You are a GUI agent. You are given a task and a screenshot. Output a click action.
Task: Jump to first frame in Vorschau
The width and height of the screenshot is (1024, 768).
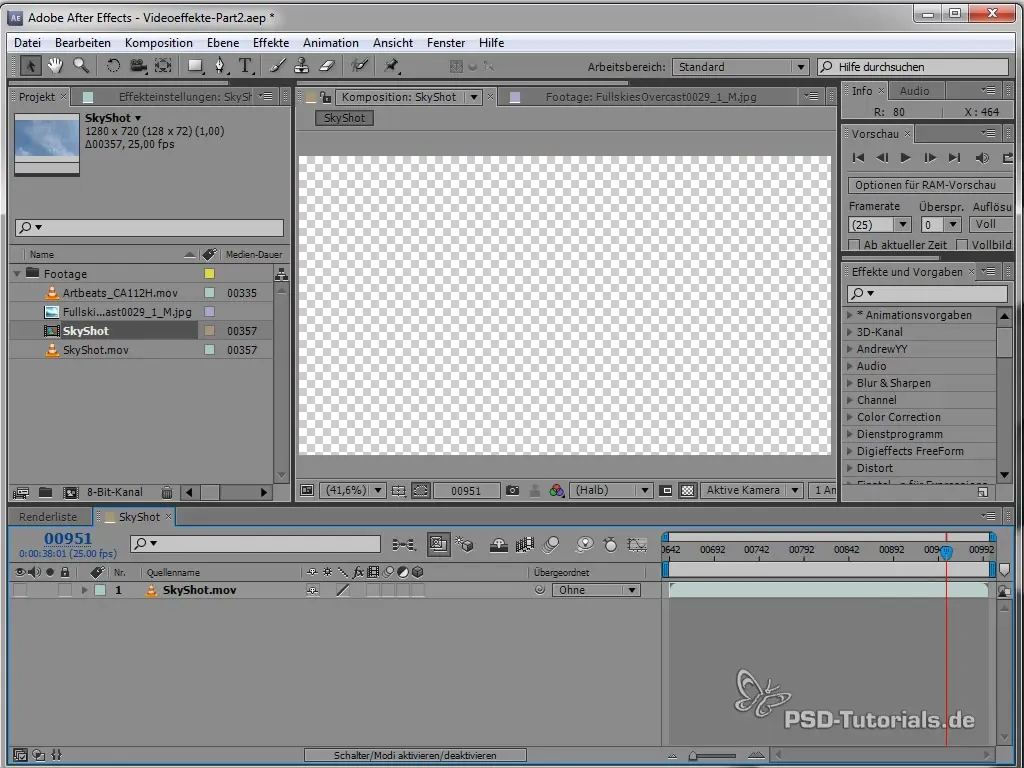click(x=859, y=157)
